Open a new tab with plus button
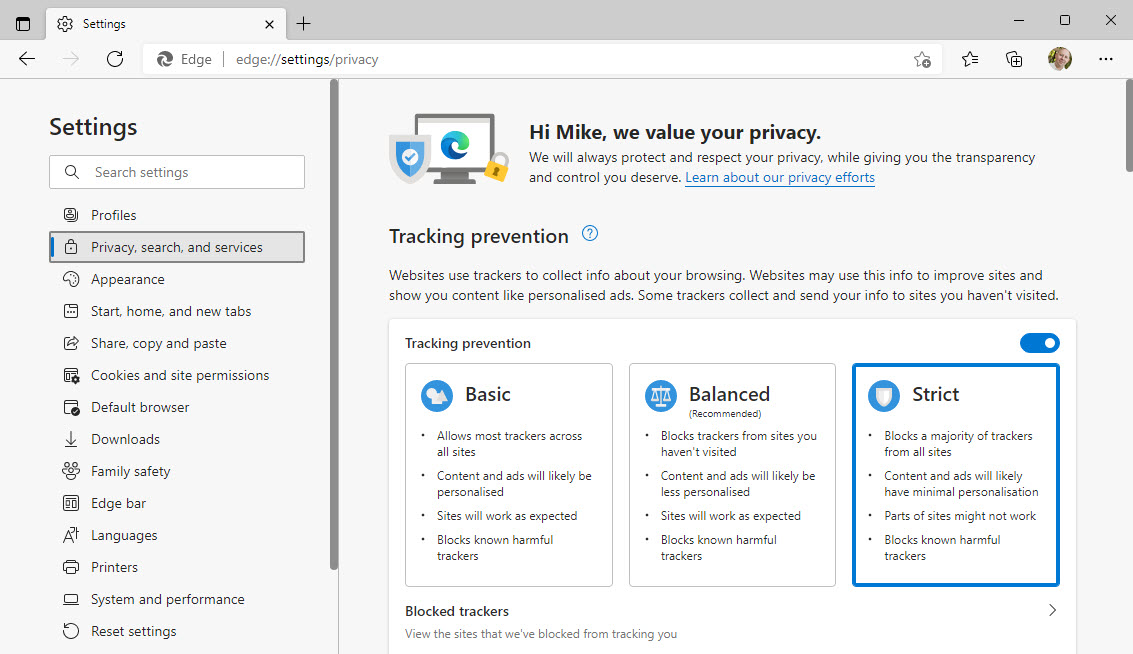The image size is (1133, 654). (304, 23)
